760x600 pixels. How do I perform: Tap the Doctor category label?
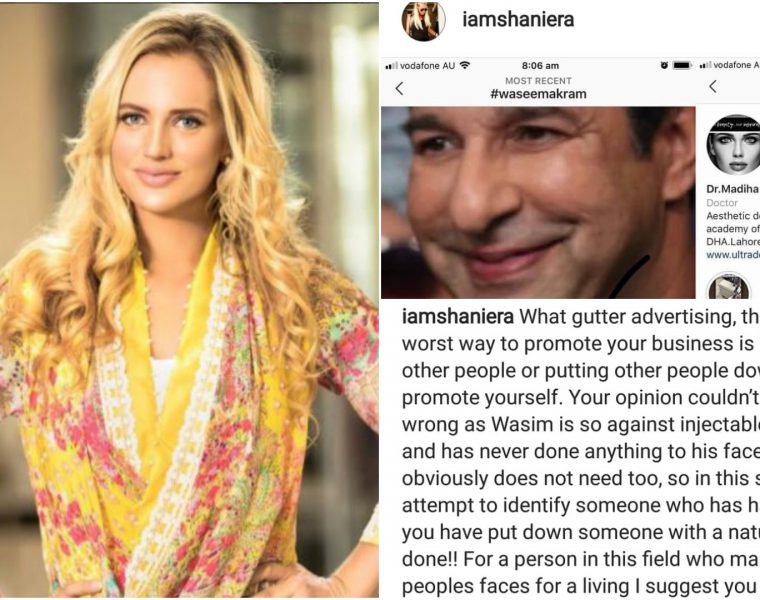point(722,203)
